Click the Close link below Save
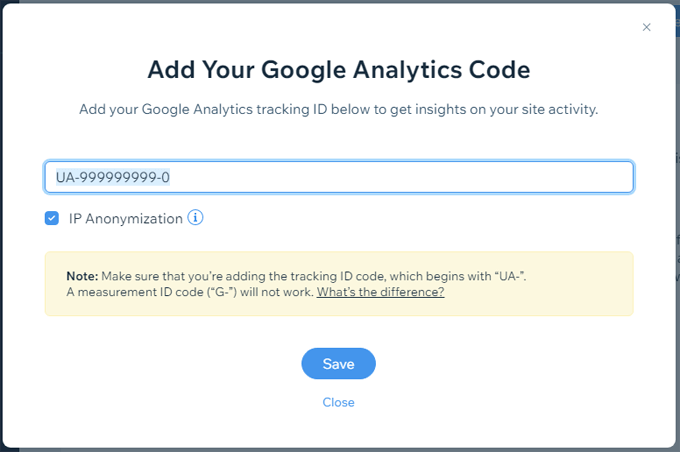The height and width of the screenshot is (452, 680). tap(338, 402)
